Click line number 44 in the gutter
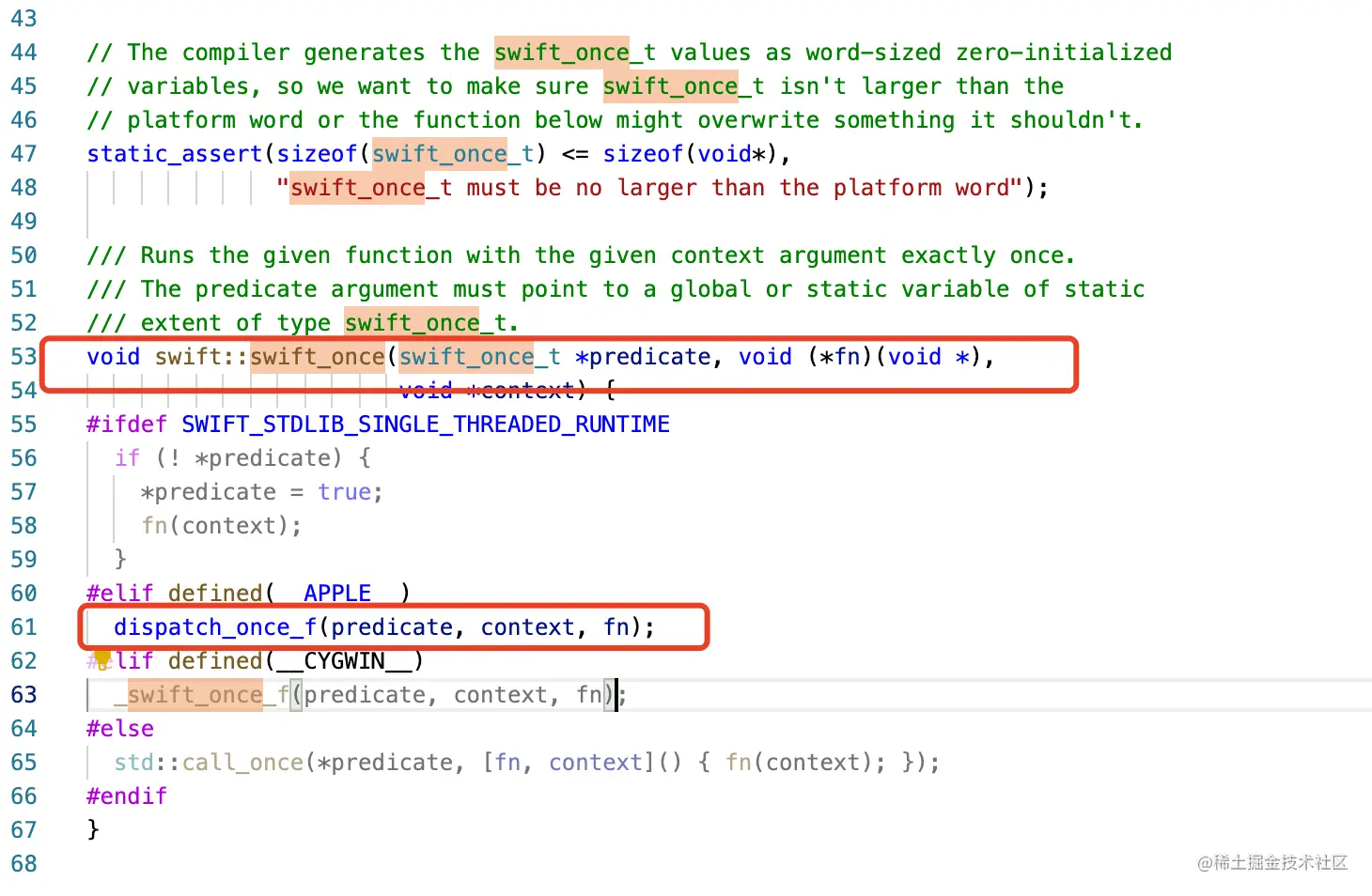1372x896 pixels. coord(23,53)
